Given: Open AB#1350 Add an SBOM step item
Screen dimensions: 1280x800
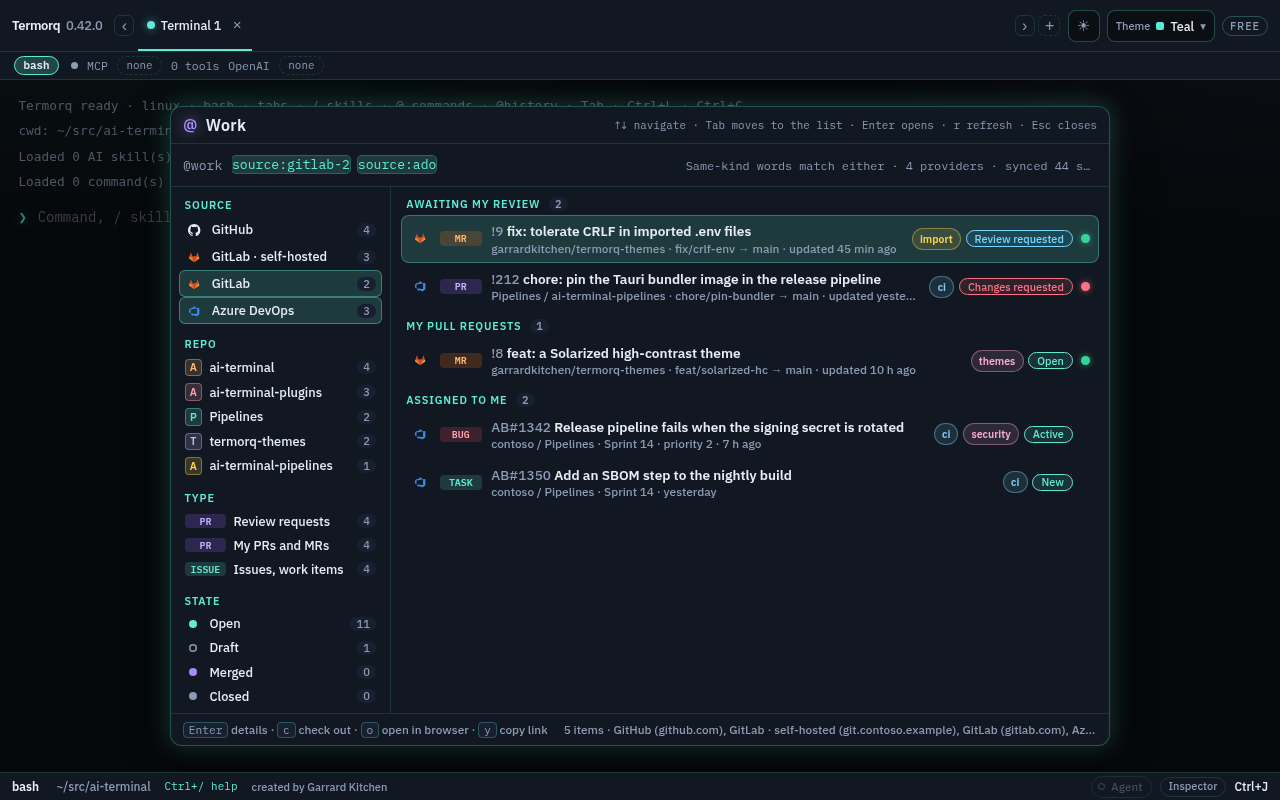Looking at the screenshot, I should (x=750, y=483).
